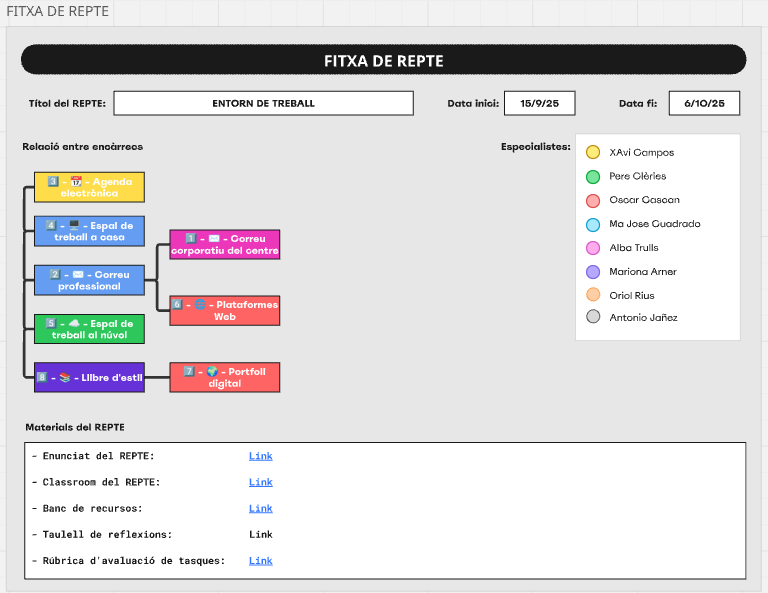Screen dimensions: 768x593
Task: Select the cyan circle for Ma Jose Guadrado
Action: 593,224
